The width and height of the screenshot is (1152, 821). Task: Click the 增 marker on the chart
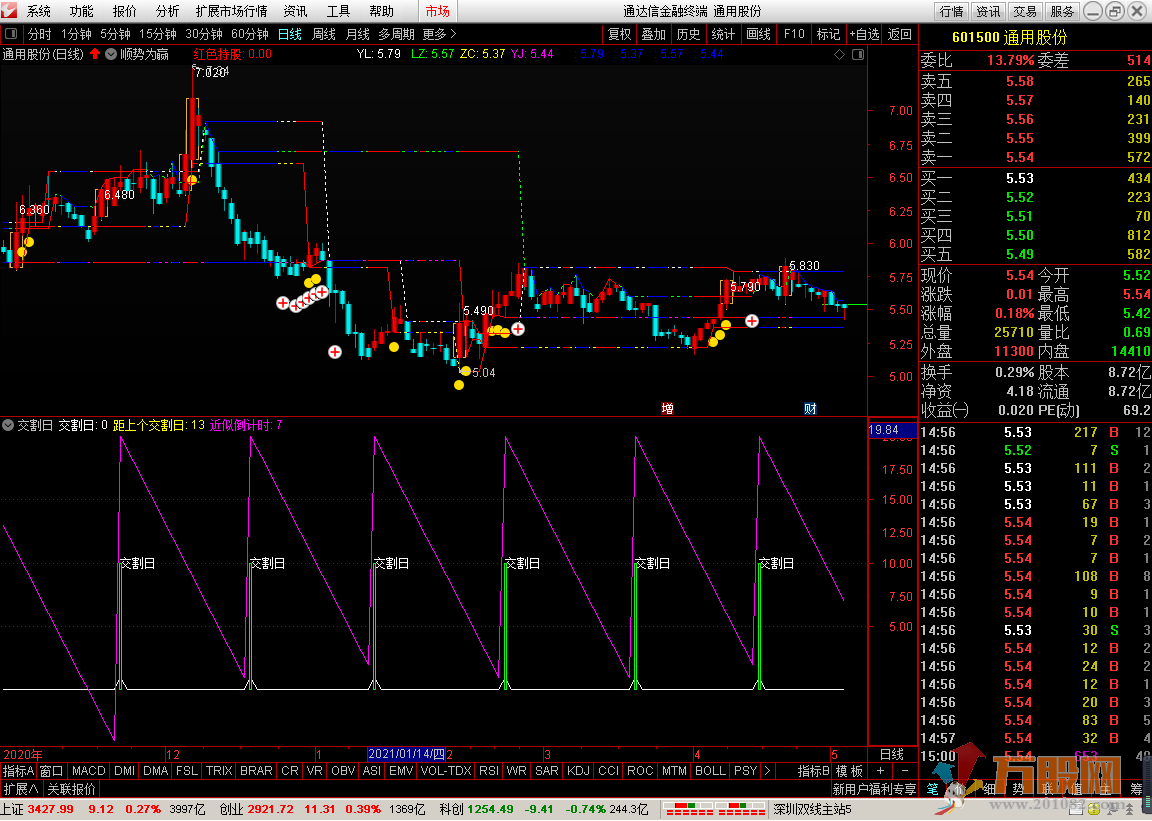[667, 408]
